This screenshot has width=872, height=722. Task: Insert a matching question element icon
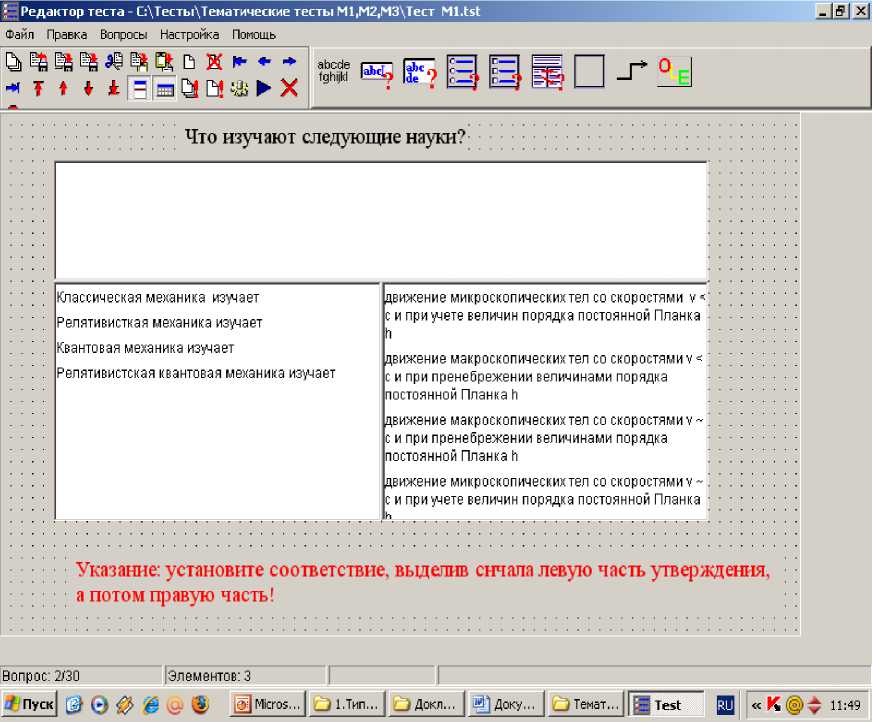click(x=547, y=73)
